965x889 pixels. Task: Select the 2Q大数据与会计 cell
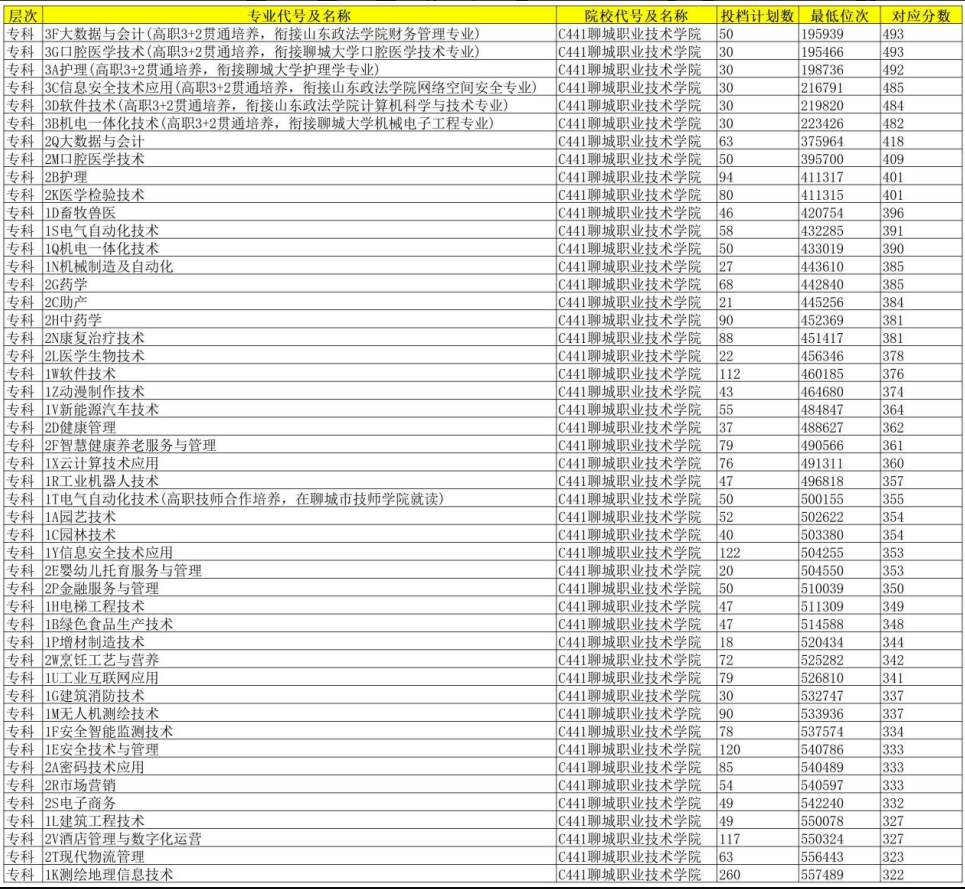pos(299,141)
